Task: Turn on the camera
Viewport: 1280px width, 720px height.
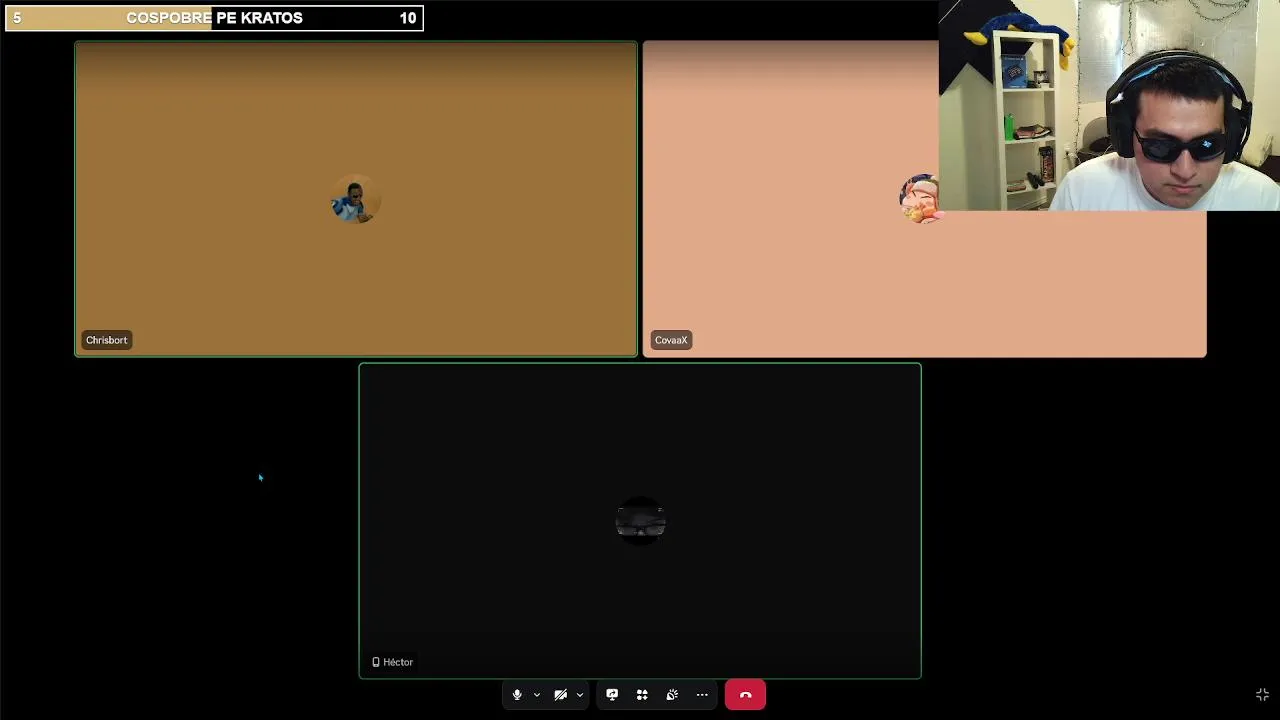Action: pyautogui.click(x=561, y=695)
